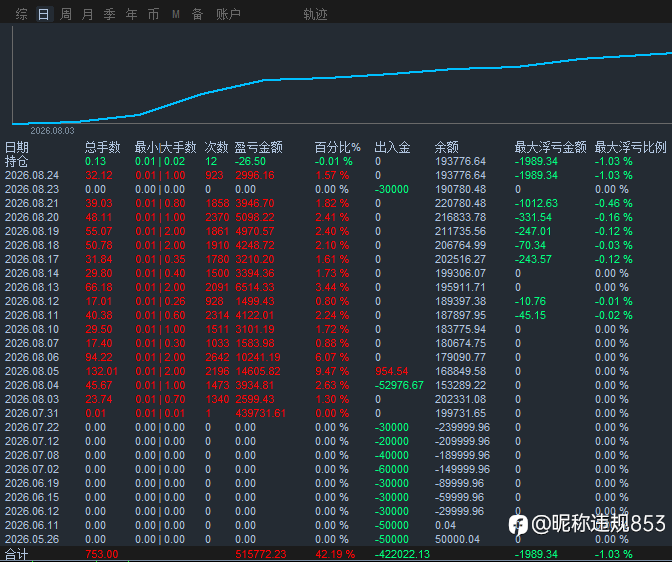
Task: Click the 最大浮亏金额 column header
Action: pyautogui.click(x=550, y=147)
